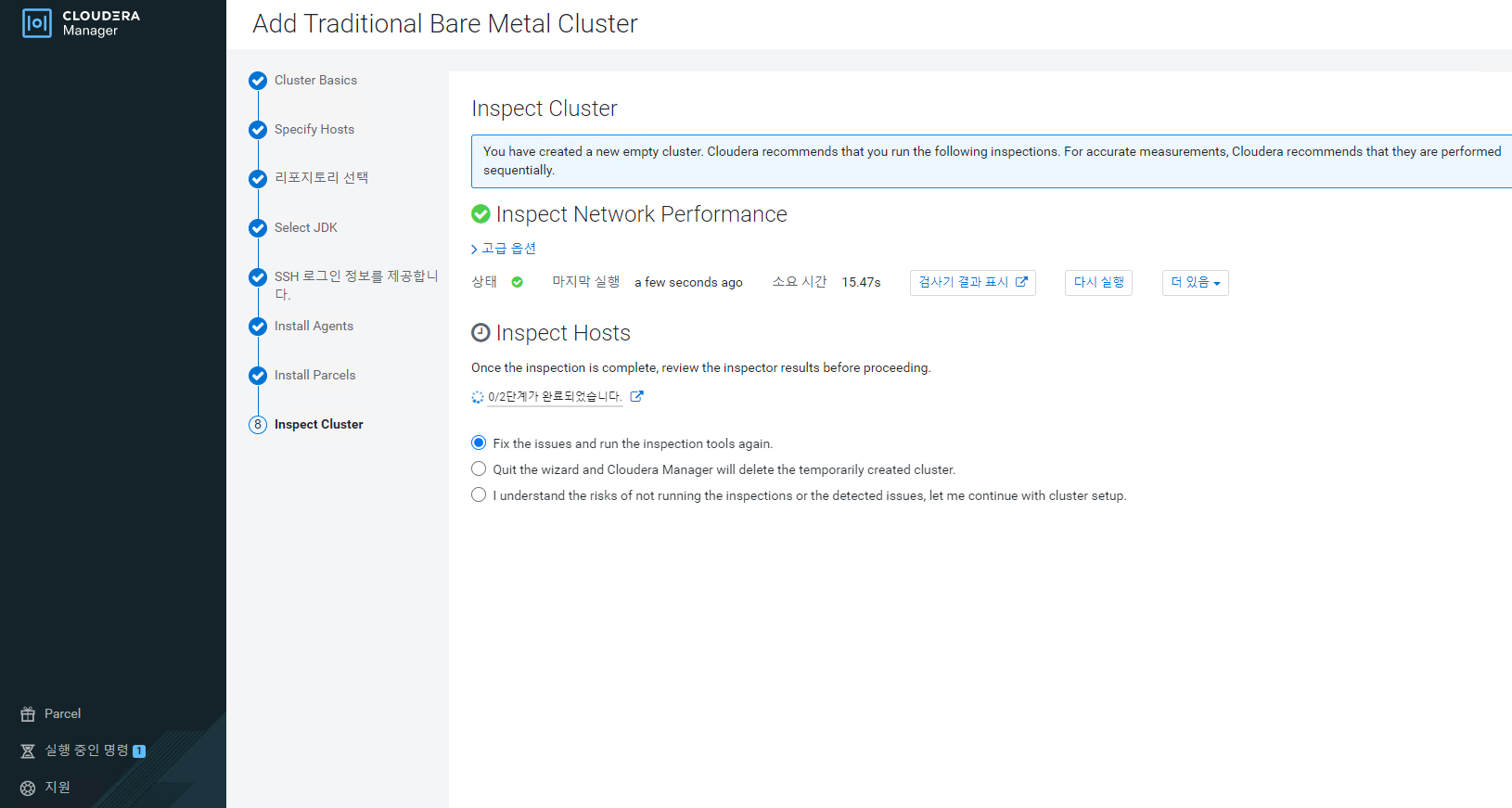This screenshot has height=808, width=1512.
Task: Click the Specify Hosts checkmark icon
Action: coord(258,130)
